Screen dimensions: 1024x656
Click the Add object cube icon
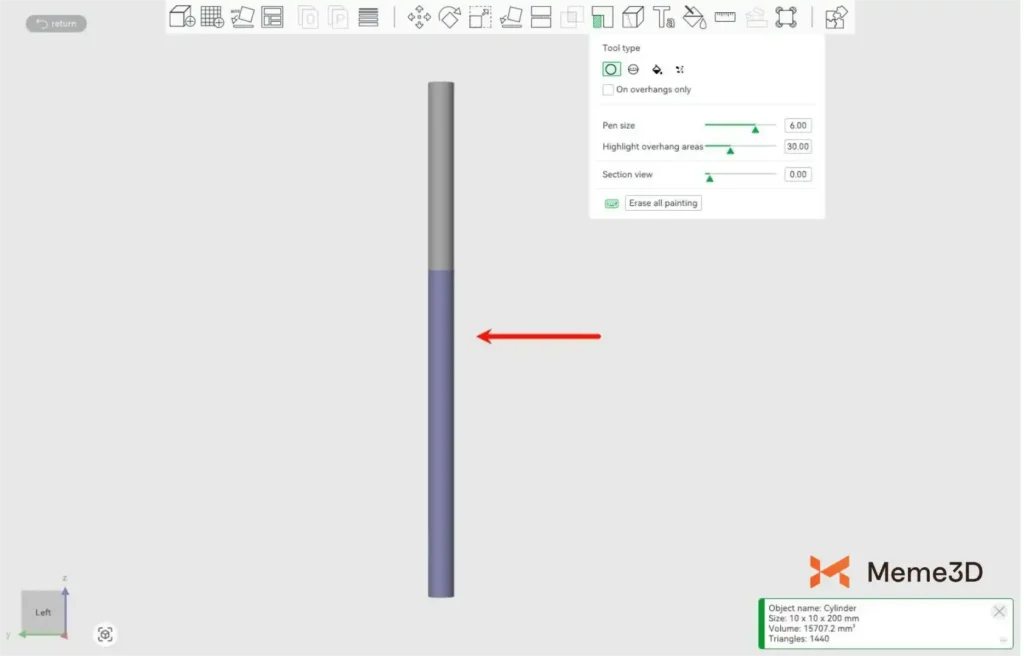pyautogui.click(x=181, y=17)
